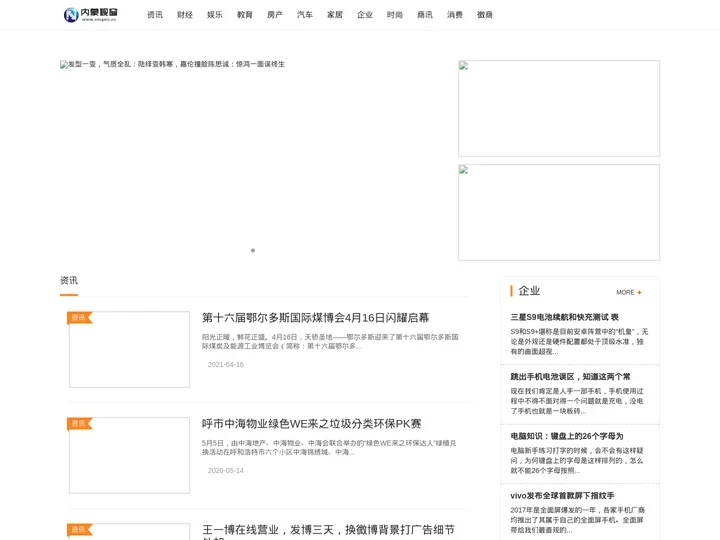Open the 财经 navigation menu item
The width and height of the screenshot is (720, 540).
click(x=185, y=15)
